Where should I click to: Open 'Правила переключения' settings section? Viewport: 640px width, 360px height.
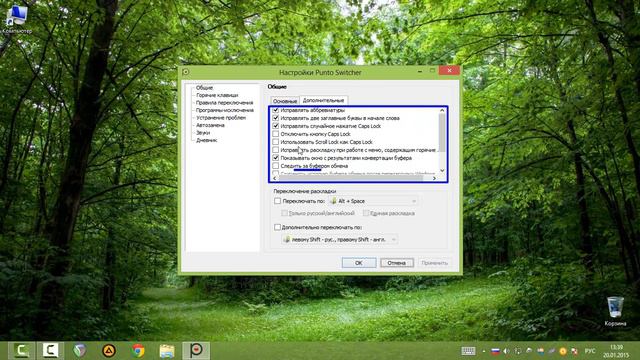[x=224, y=103]
